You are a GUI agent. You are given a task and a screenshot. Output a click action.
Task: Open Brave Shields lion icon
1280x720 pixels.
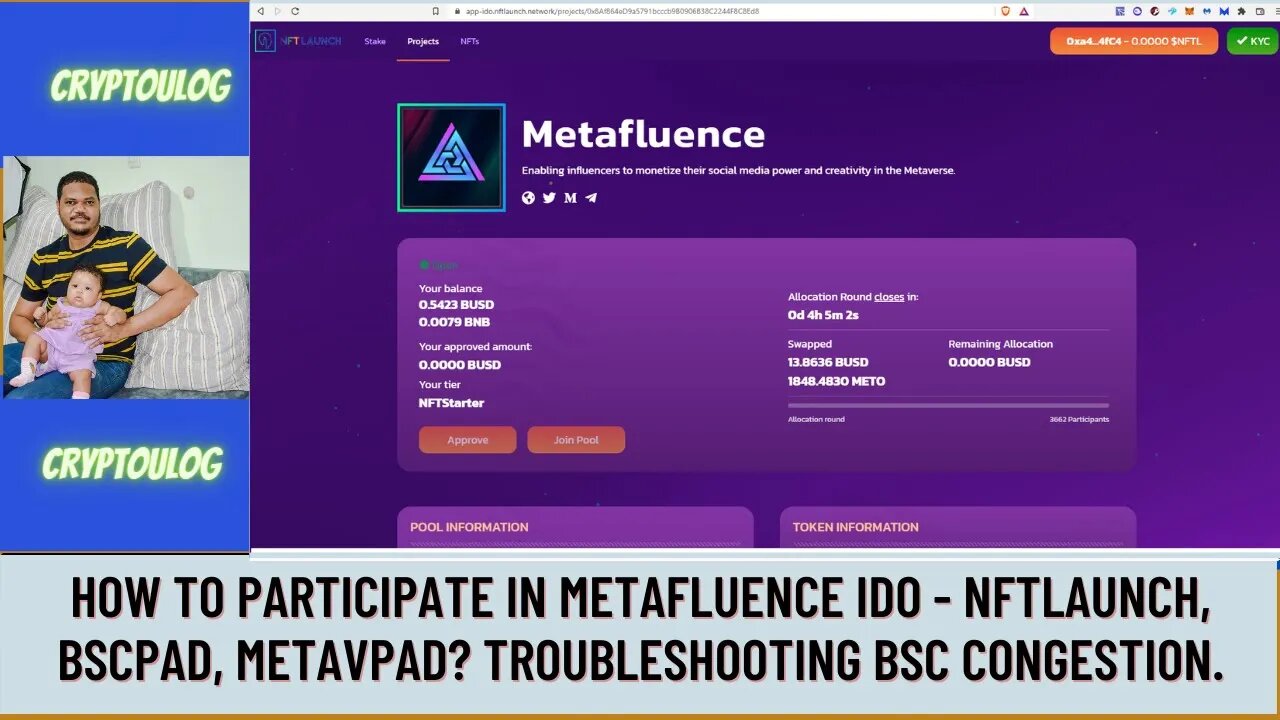click(x=1005, y=11)
